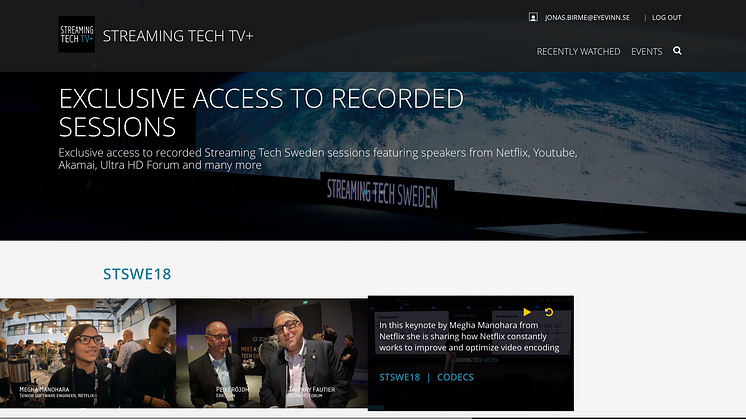
Task: Open Recently Watched menu item
Action: pos(578,51)
